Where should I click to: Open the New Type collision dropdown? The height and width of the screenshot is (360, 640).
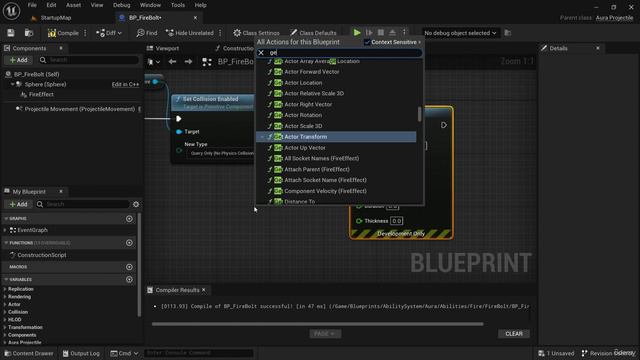[x=222, y=153]
